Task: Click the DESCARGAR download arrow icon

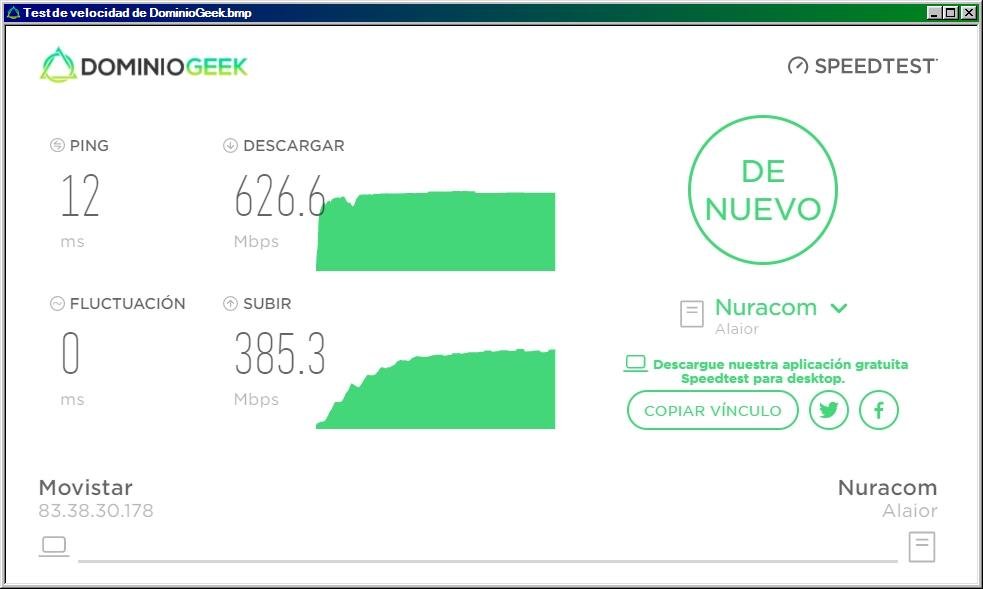Action: [x=228, y=145]
